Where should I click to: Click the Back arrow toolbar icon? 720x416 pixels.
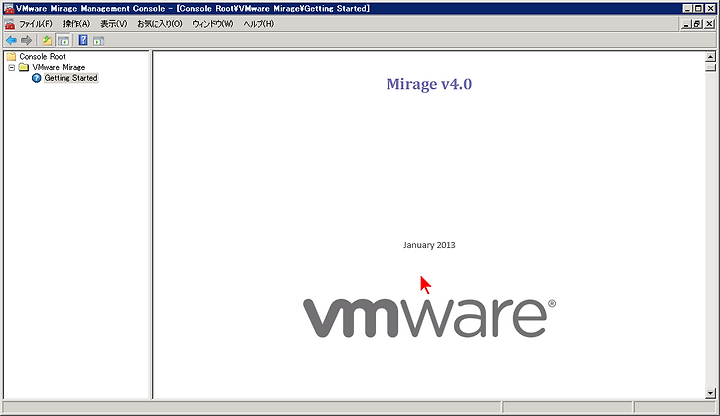tap(11, 40)
